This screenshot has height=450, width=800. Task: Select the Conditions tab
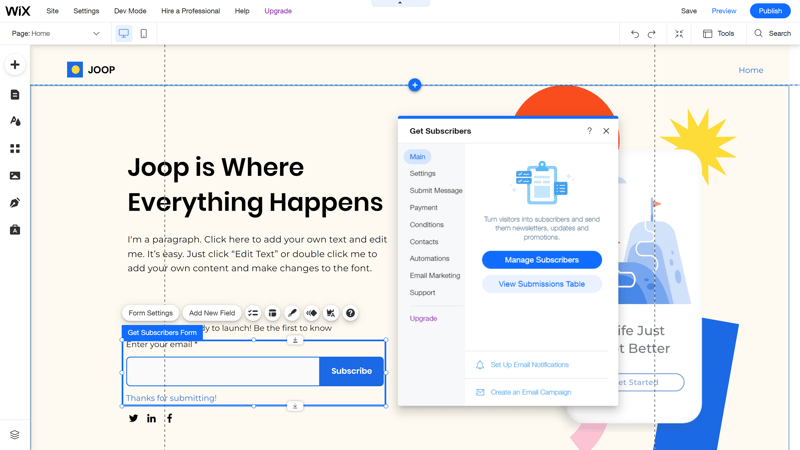[427, 224]
